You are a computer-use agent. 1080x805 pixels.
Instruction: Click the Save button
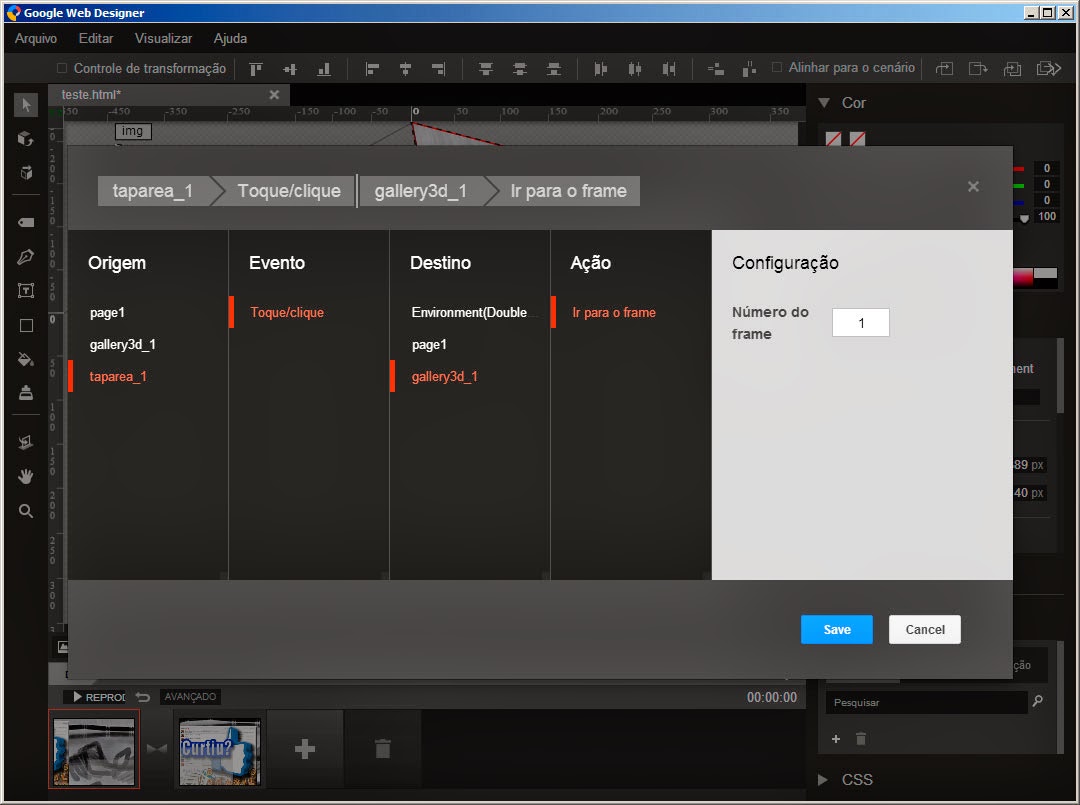pyautogui.click(x=836, y=629)
